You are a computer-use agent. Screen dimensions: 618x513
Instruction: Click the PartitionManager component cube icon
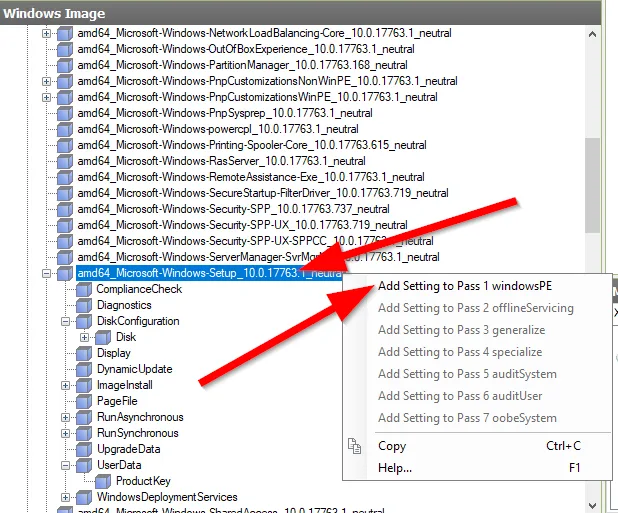(65, 65)
